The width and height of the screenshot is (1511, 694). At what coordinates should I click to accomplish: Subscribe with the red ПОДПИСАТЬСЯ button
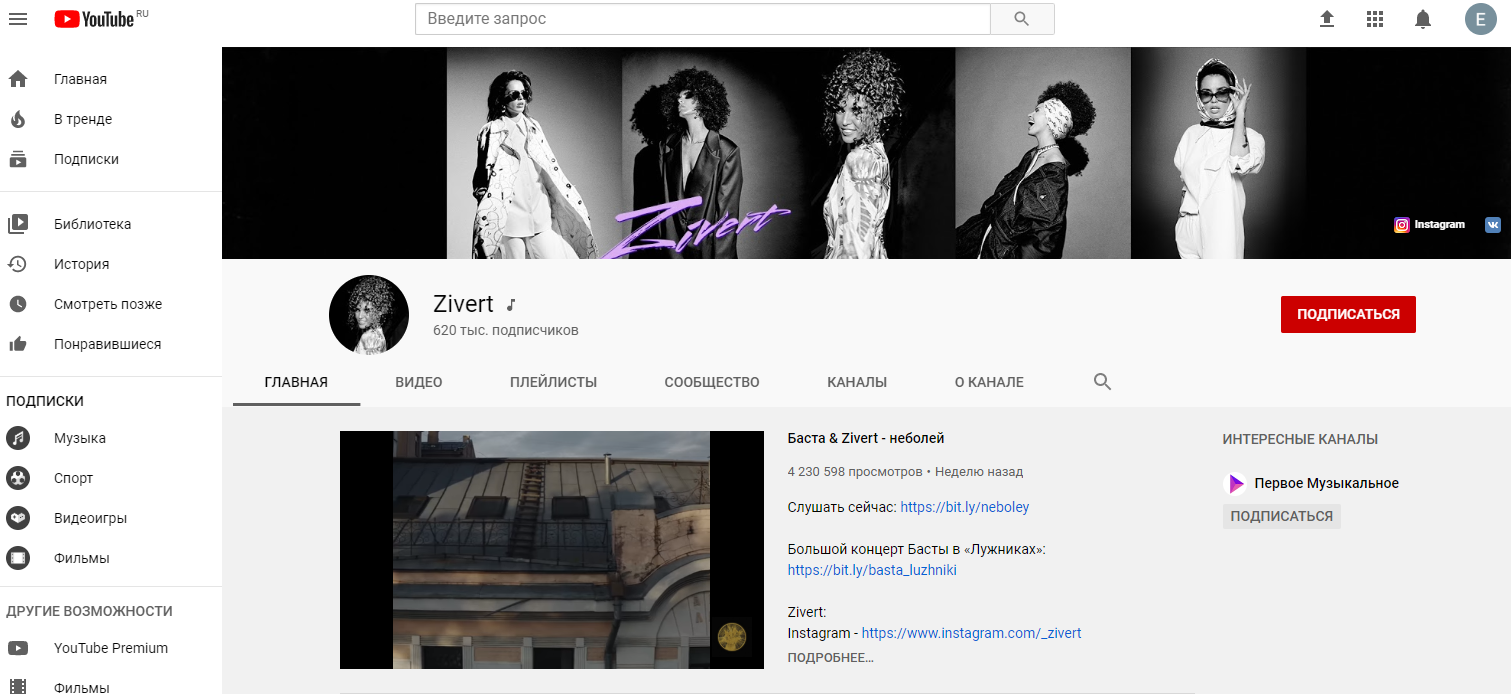[1348, 314]
